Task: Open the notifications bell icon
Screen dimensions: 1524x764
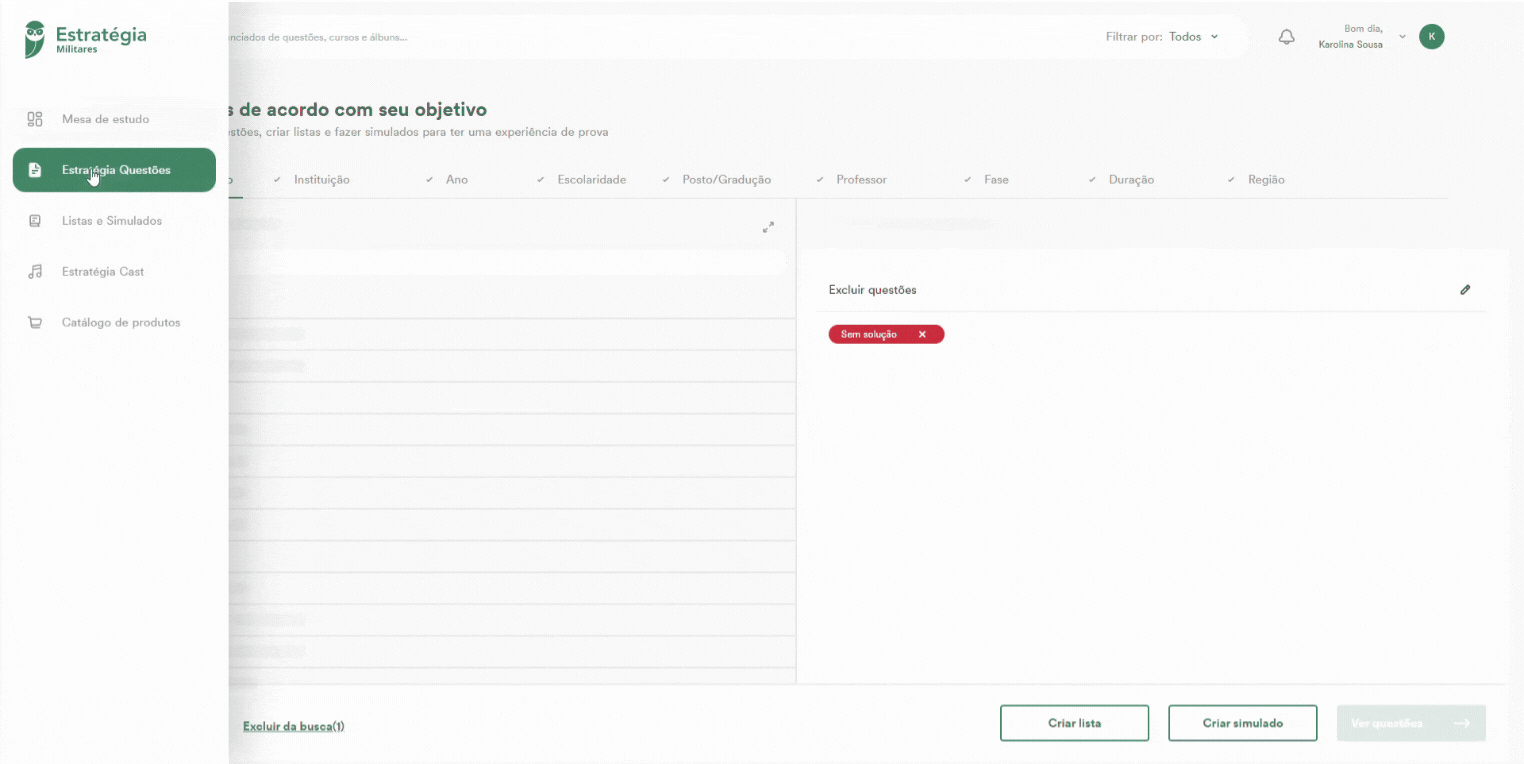Action: click(x=1287, y=37)
